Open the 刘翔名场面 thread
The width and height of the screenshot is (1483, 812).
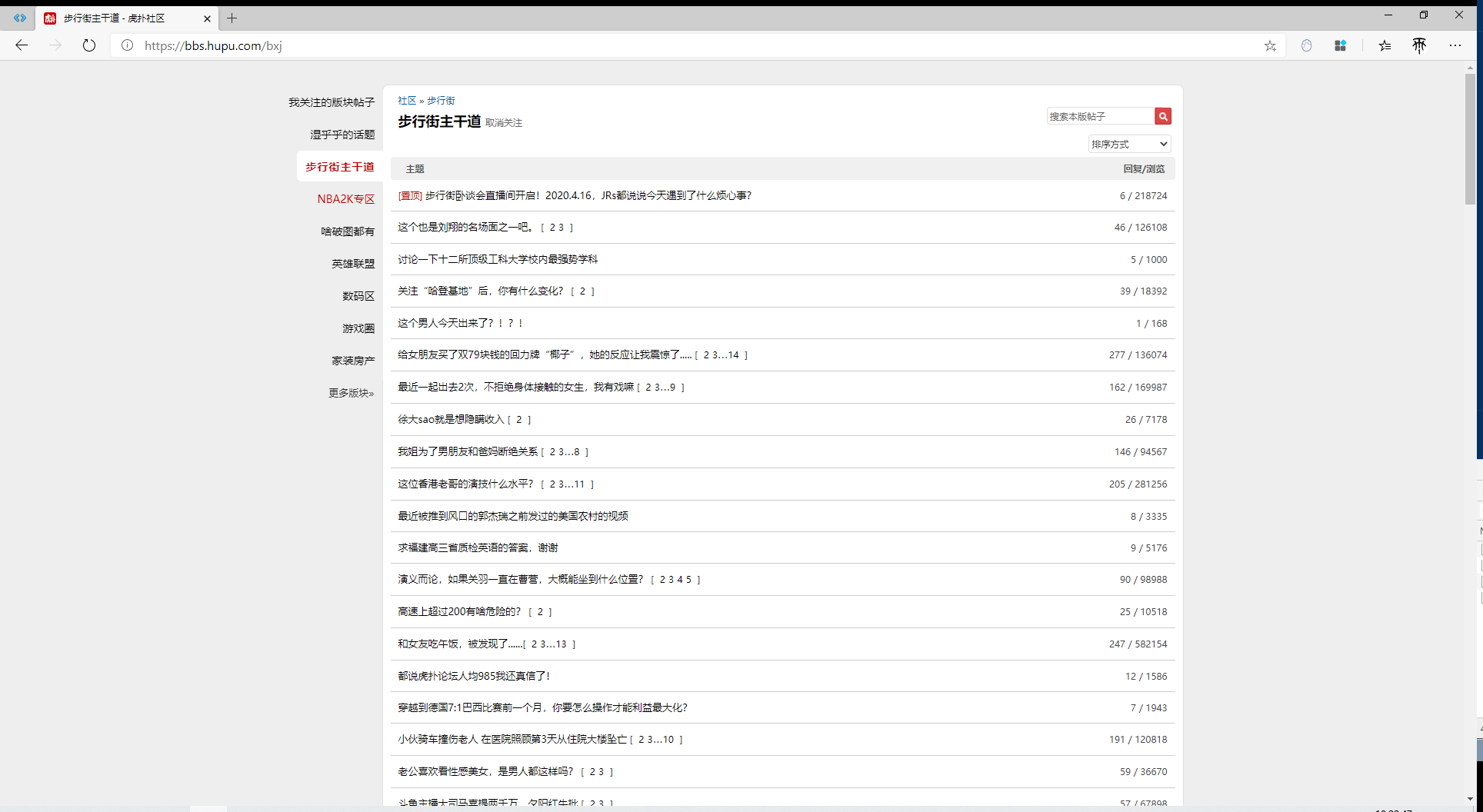(462, 227)
